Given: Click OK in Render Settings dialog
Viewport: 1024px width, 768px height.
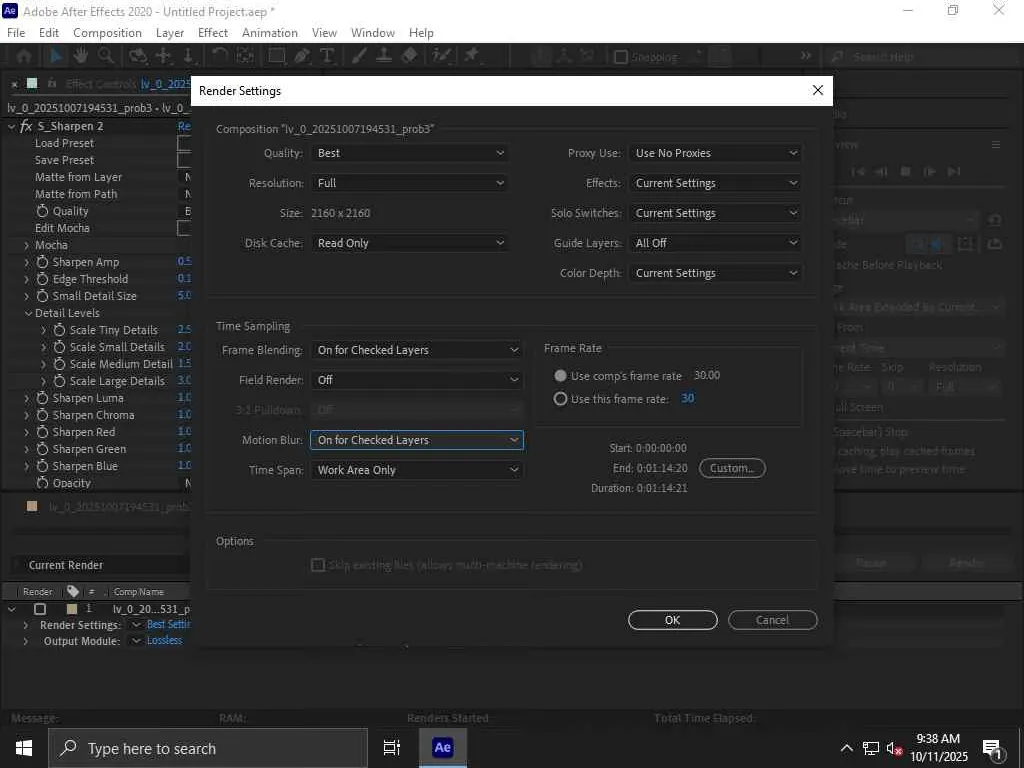Looking at the screenshot, I should pos(673,620).
